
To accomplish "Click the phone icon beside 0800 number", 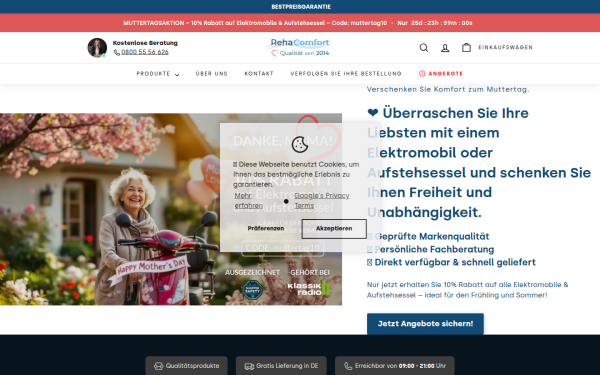I will tap(117, 52).
